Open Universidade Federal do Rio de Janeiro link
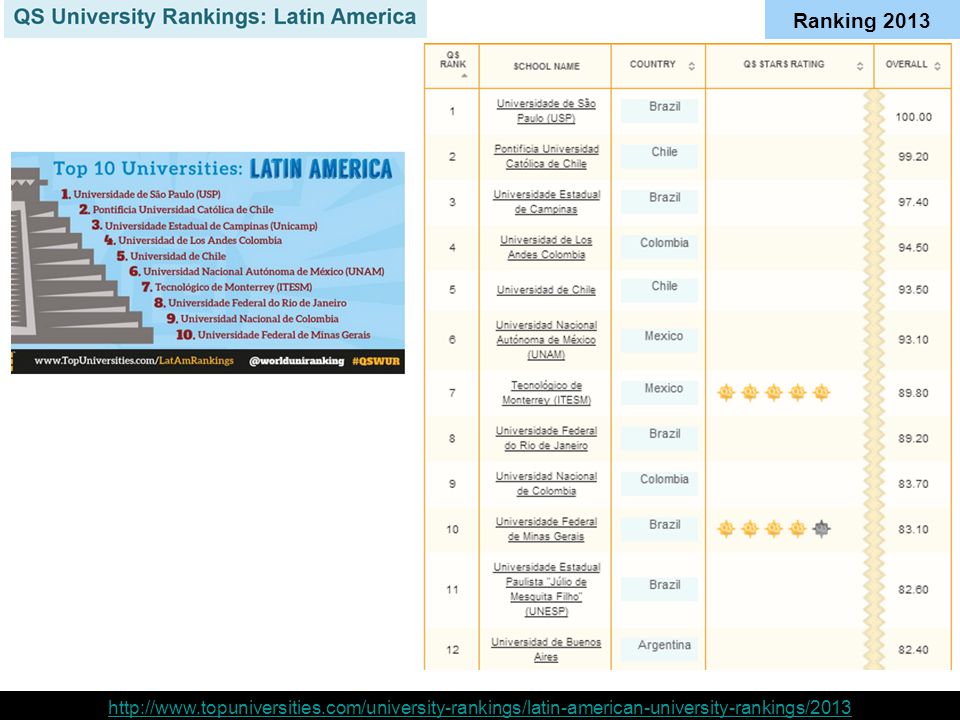960x720 pixels. pyautogui.click(x=546, y=438)
